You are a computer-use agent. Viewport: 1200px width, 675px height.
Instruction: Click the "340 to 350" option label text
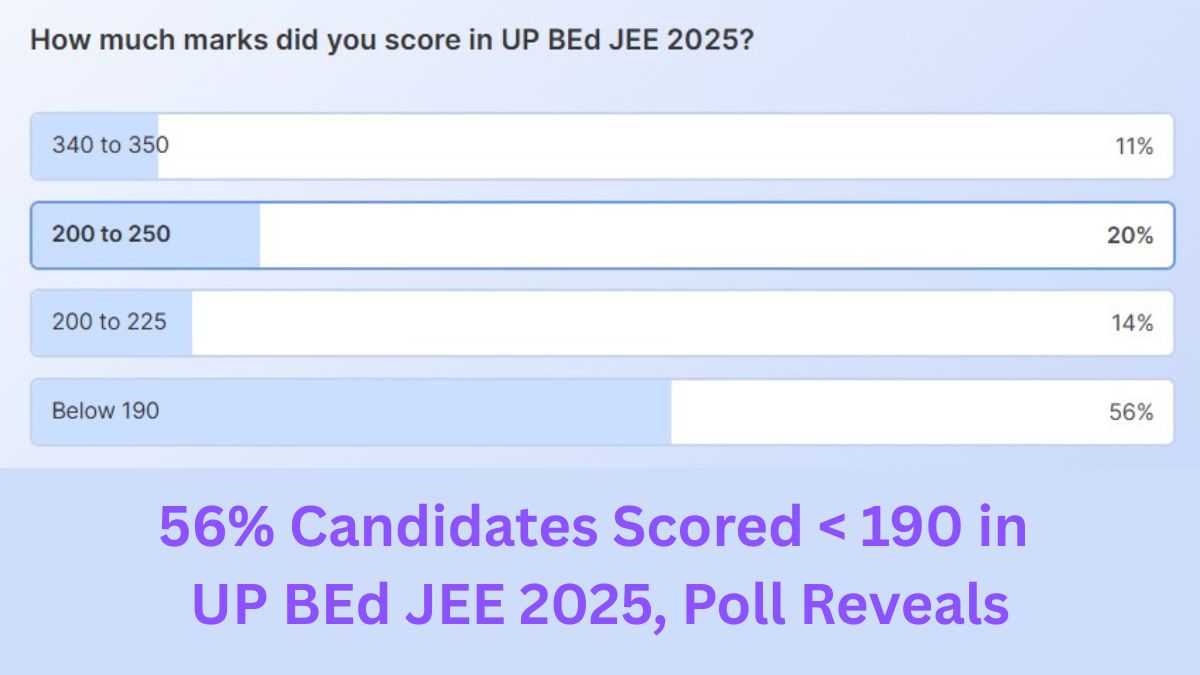111,145
